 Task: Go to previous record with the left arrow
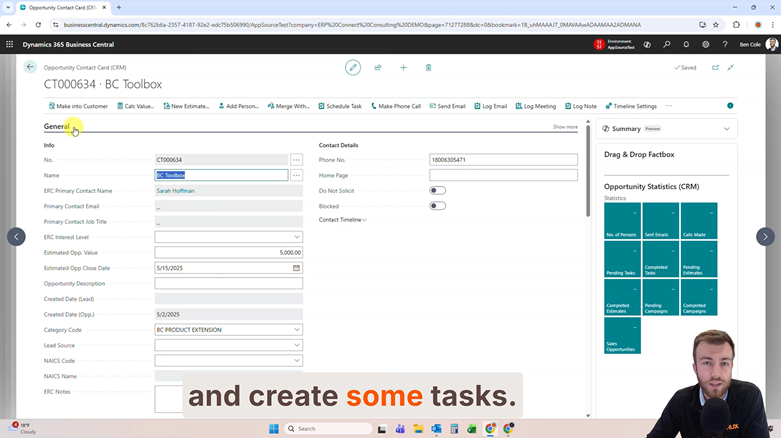coord(16,237)
